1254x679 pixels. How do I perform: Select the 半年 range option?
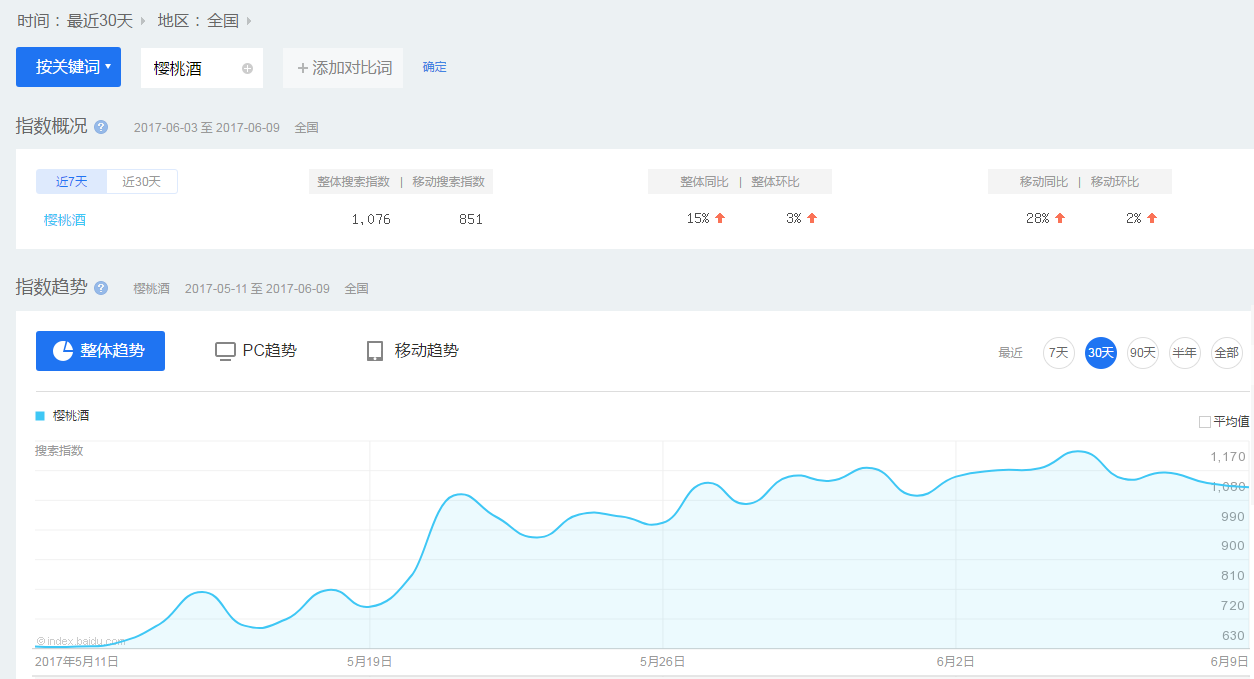pos(1185,353)
